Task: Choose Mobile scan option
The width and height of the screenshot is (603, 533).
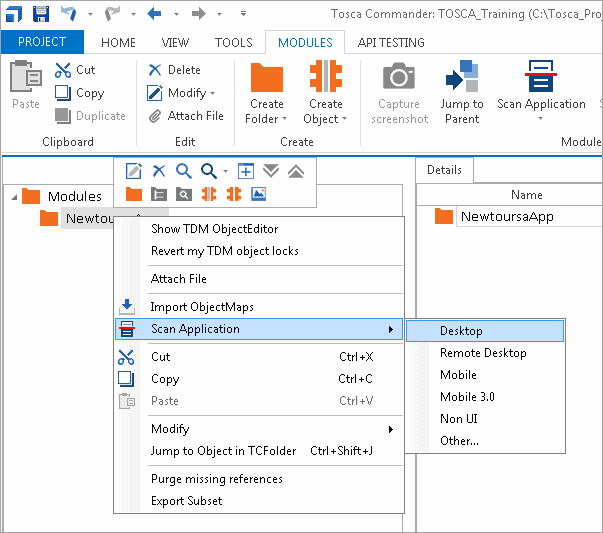Action: click(x=485, y=375)
